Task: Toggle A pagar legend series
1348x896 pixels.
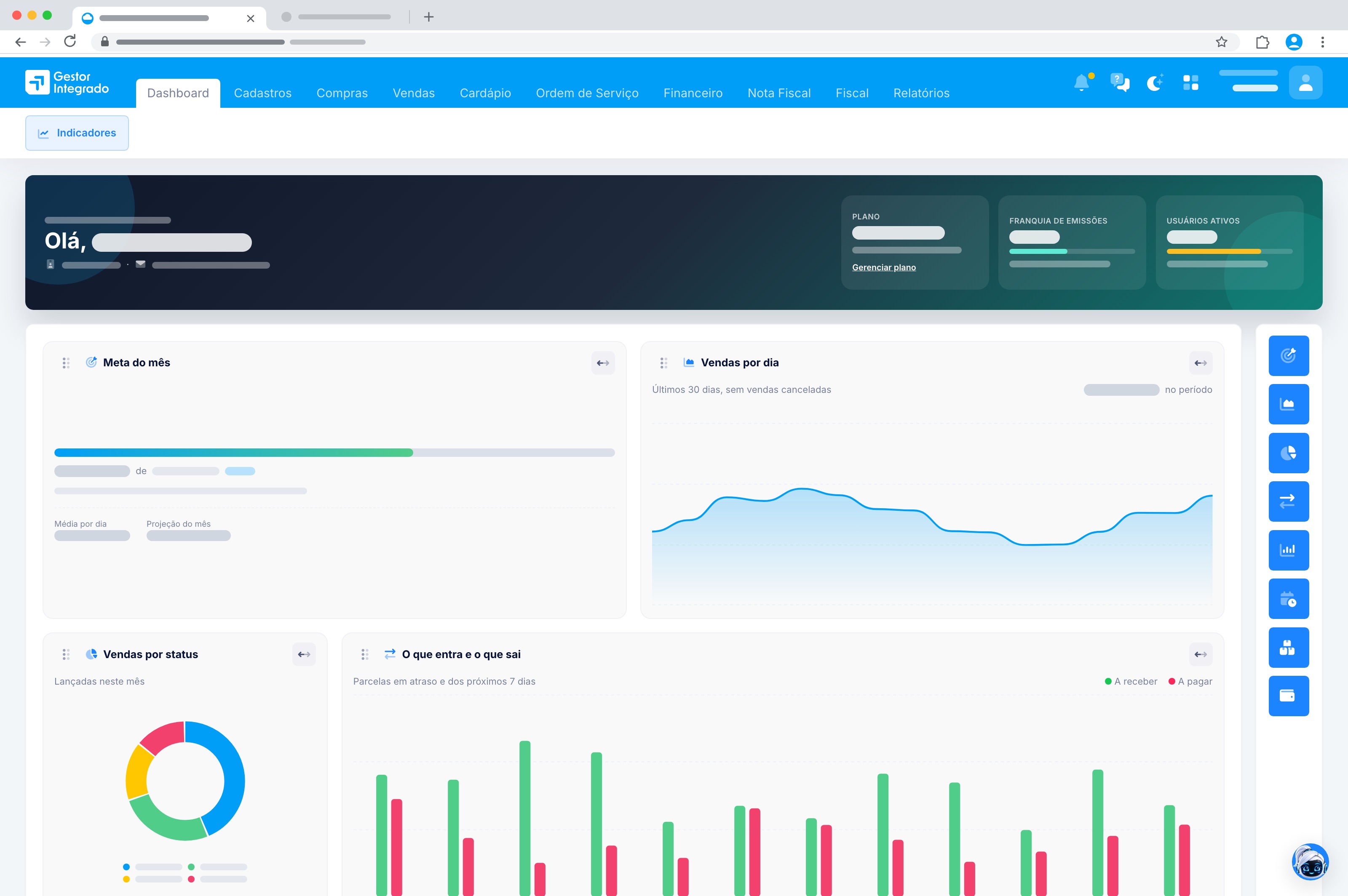Action: click(x=1190, y=681)
